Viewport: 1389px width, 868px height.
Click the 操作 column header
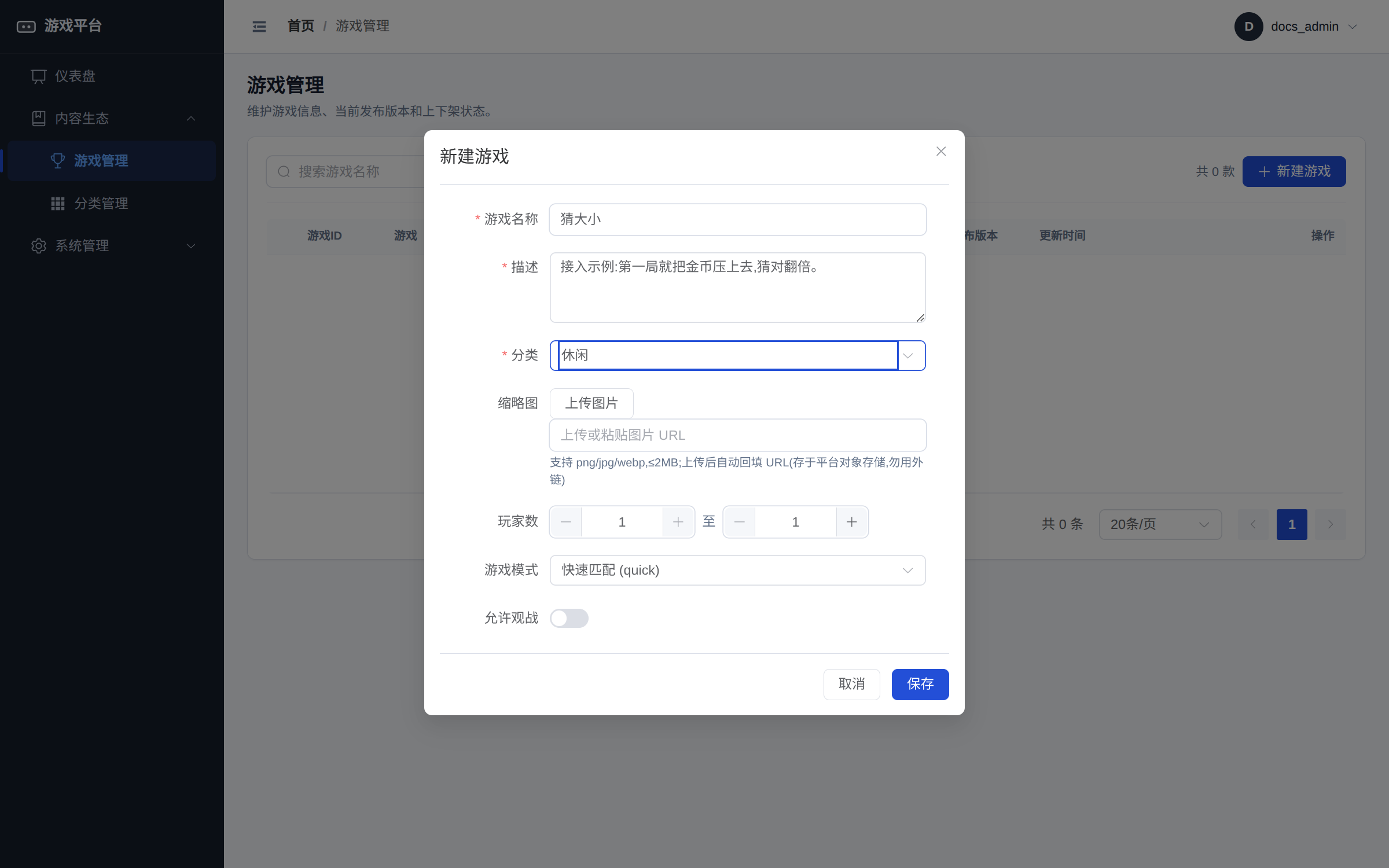pos(1322,236)
